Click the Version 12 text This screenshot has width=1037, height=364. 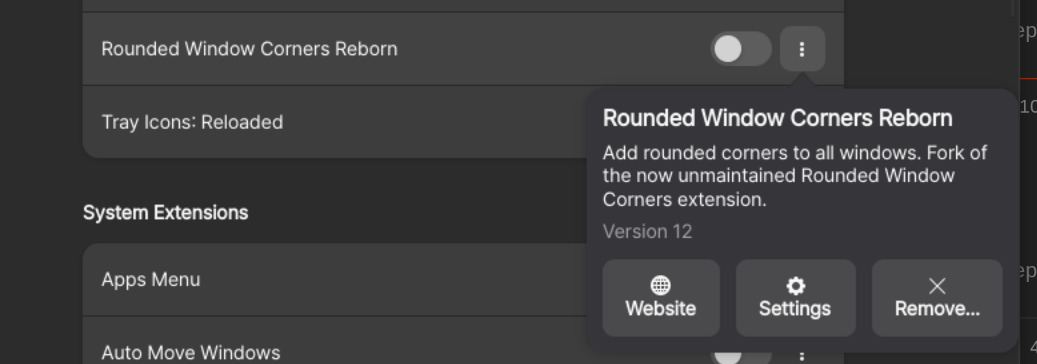647,232
